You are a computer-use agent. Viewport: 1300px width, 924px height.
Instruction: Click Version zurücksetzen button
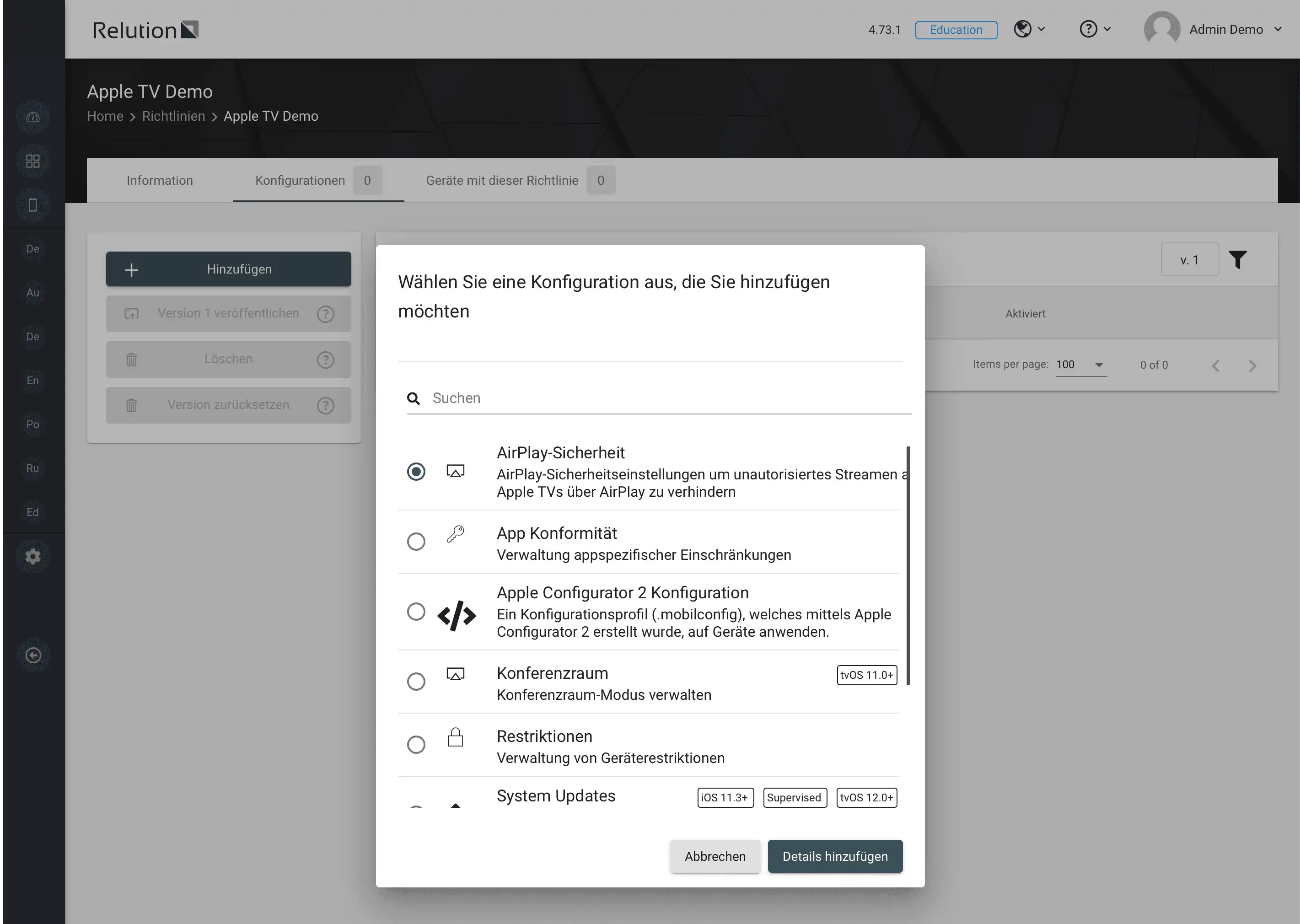[x=228, y=405]
